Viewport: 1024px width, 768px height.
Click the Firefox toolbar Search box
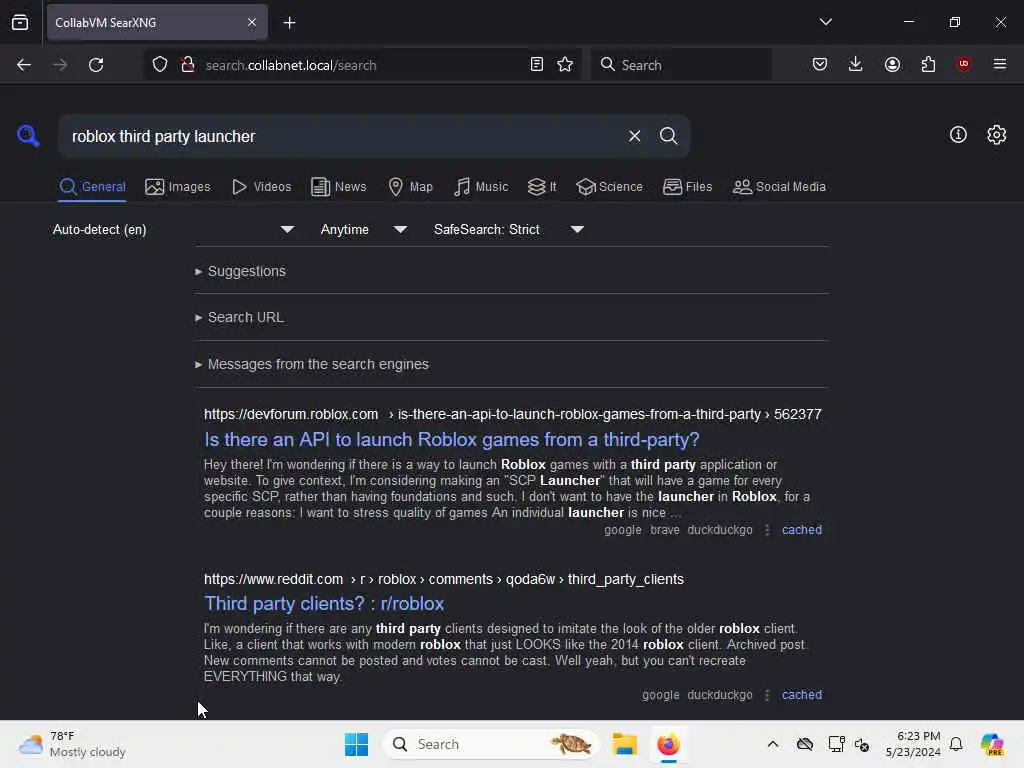point(681,65)
